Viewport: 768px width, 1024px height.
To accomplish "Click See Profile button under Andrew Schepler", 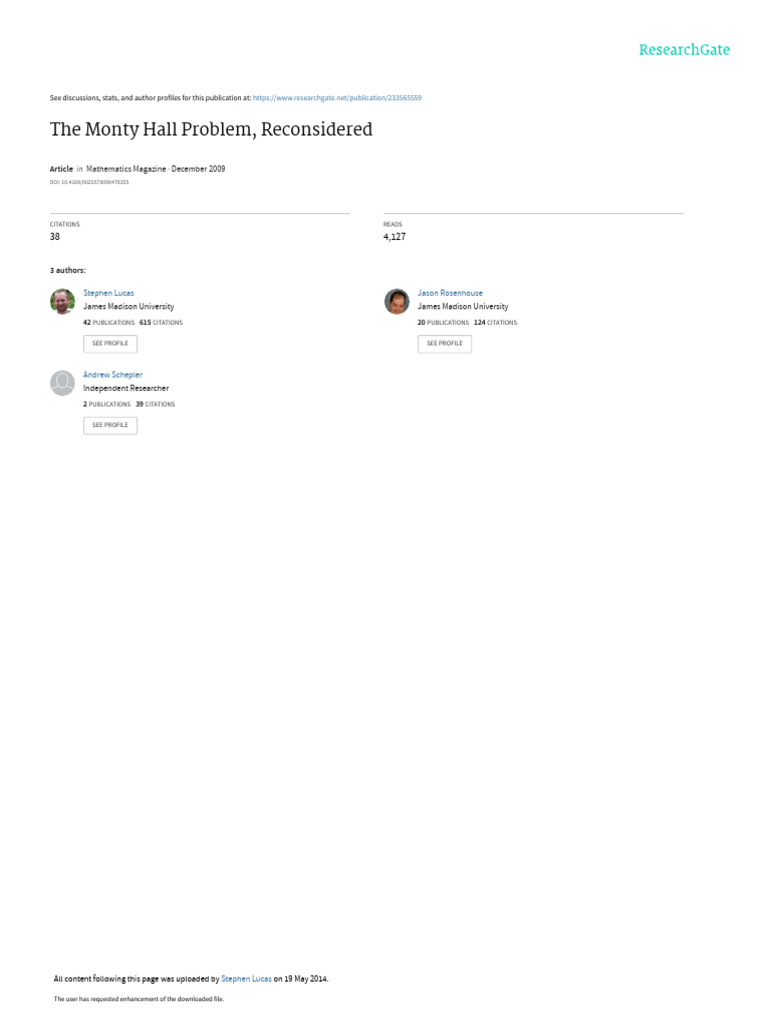I will [110, 425].
